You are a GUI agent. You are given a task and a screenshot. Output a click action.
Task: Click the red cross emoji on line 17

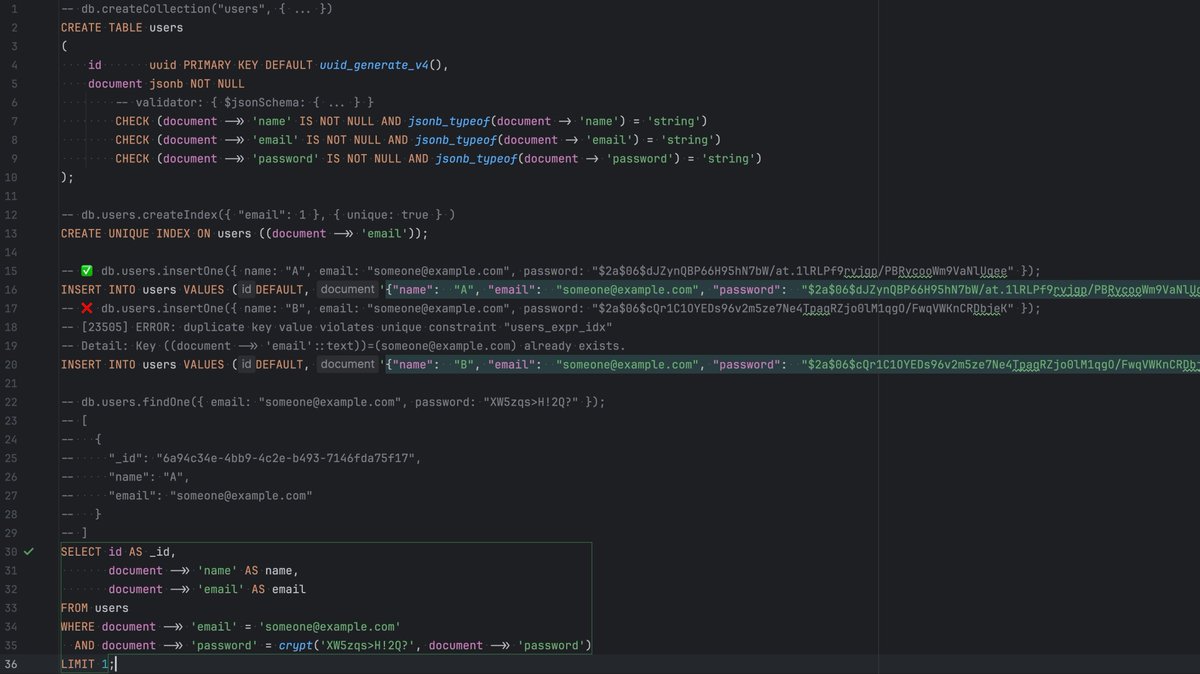86,309
